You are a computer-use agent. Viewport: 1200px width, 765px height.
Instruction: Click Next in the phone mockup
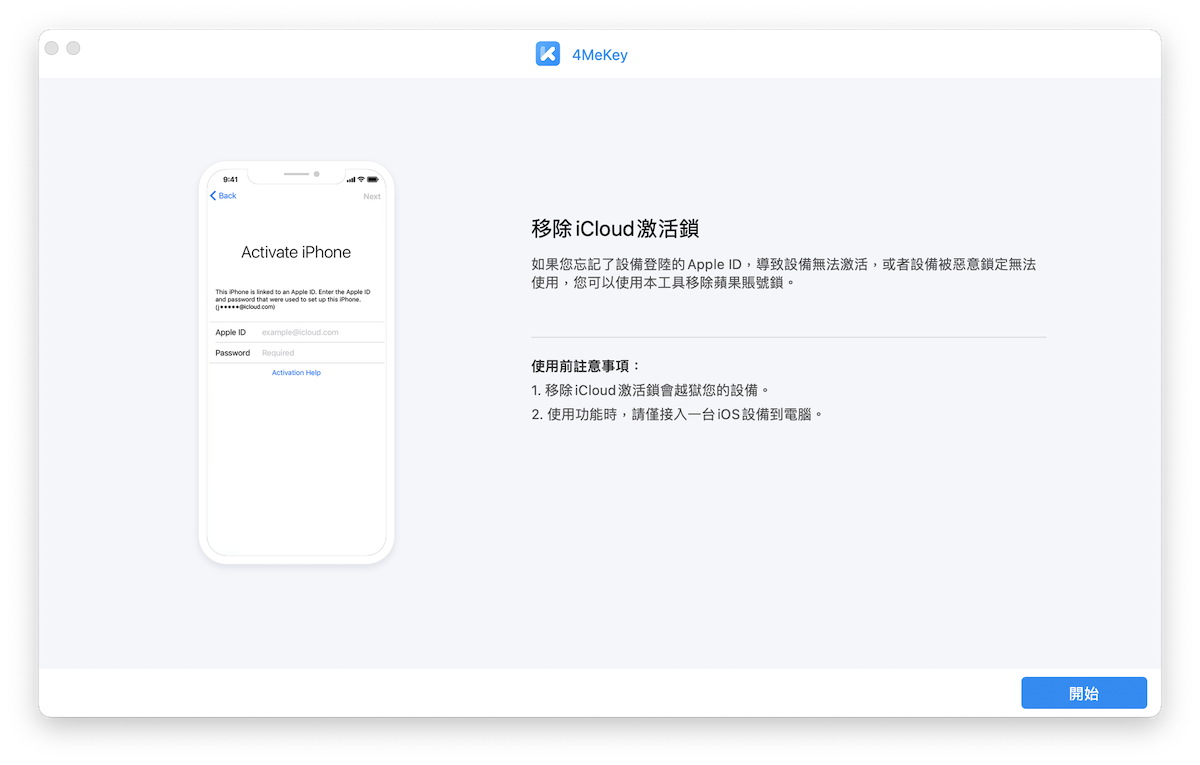click(372, 196)
